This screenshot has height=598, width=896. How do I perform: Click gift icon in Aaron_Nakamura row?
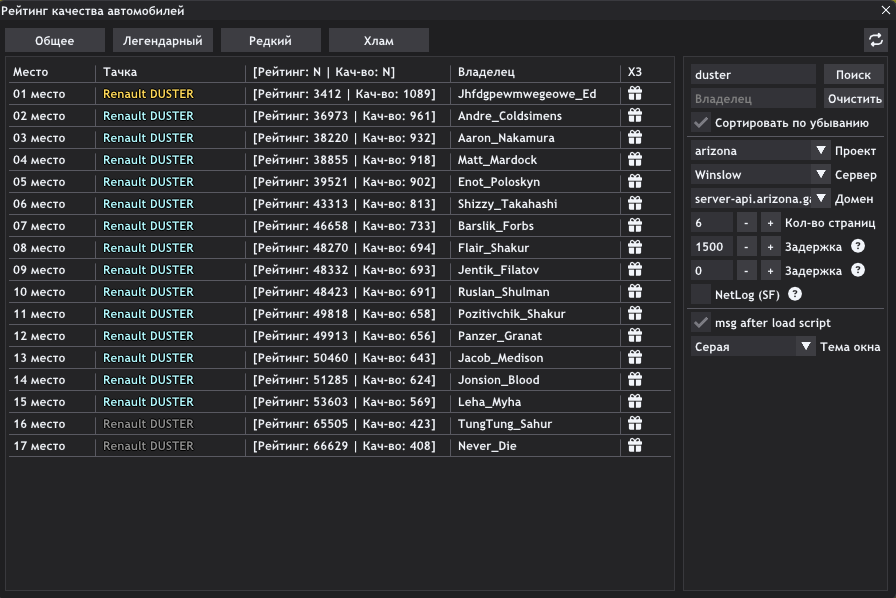[x=635, y=137]
